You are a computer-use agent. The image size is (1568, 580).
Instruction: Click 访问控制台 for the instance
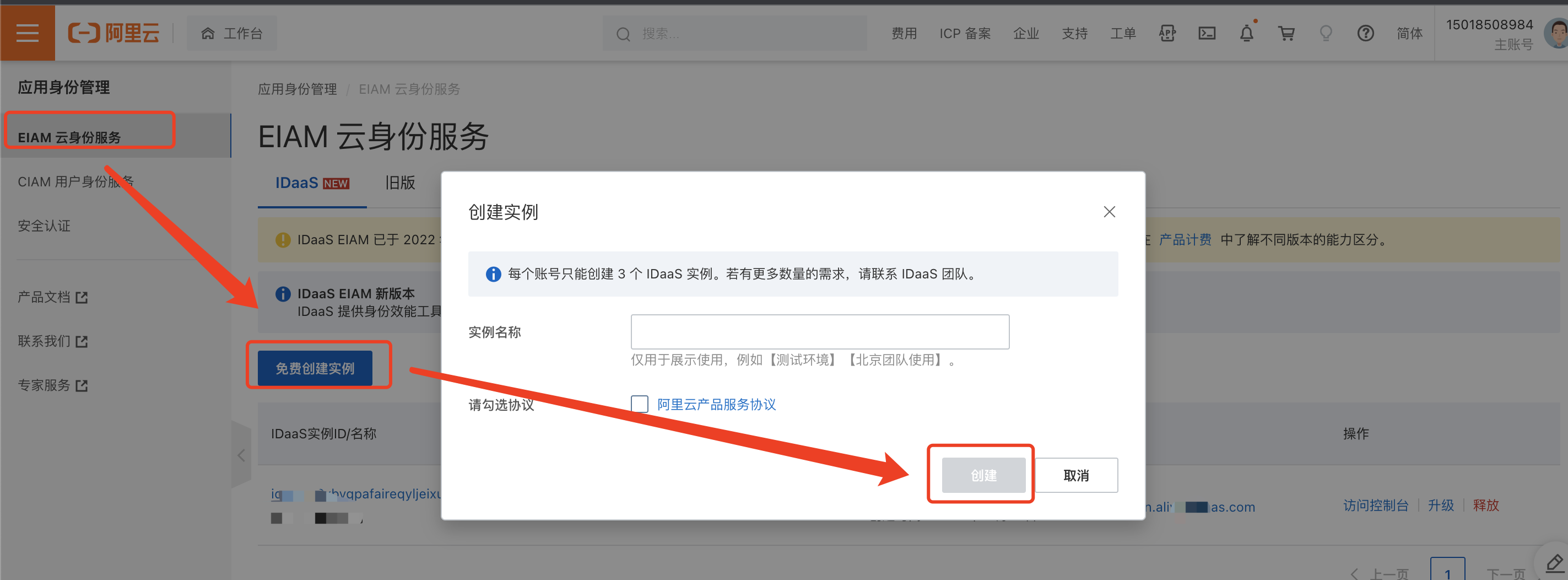[x=1375, y=505]
